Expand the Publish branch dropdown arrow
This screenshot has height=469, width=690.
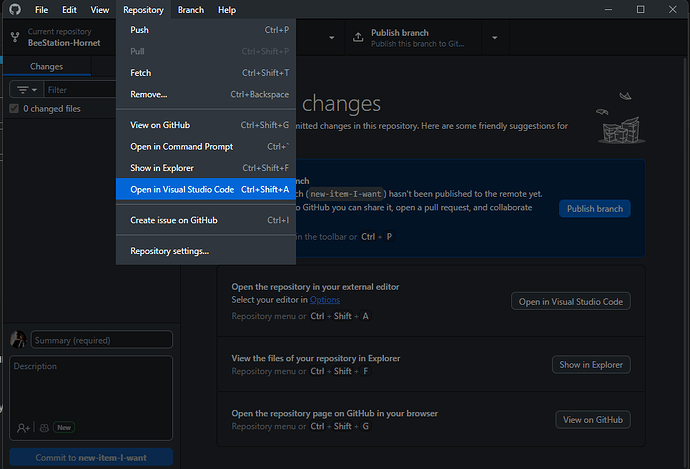point(495,38)
